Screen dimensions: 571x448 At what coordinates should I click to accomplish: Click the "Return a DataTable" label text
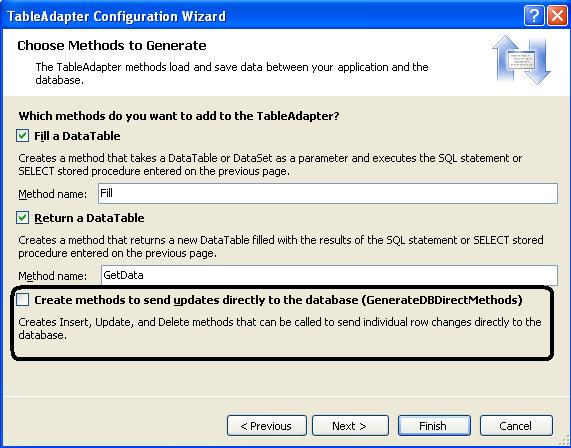(89, 218)
